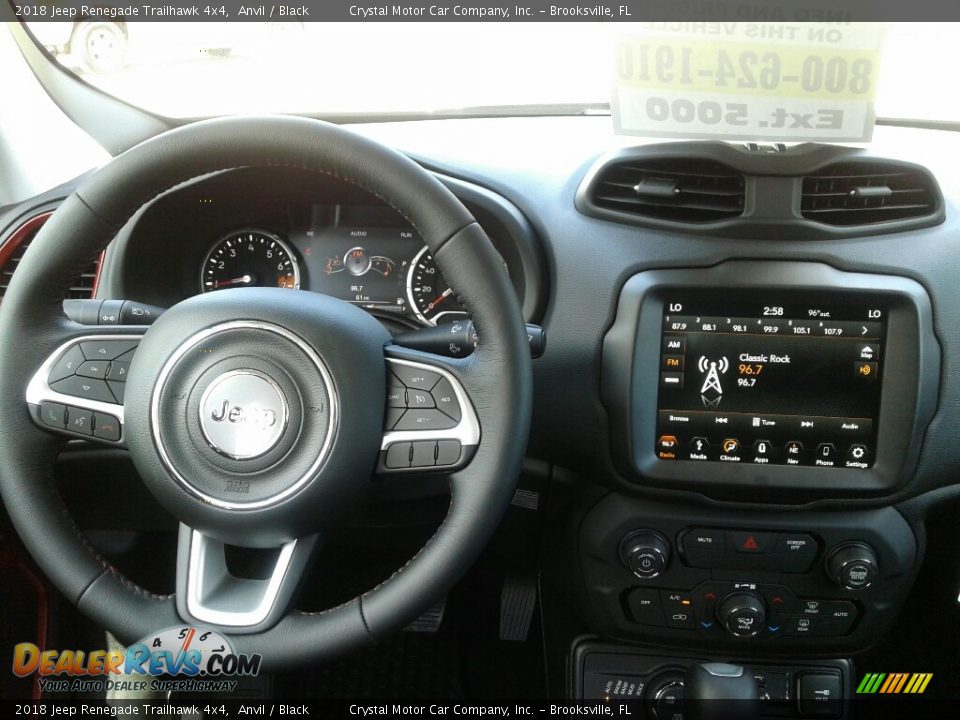The height and width of the screenshot is (720, 960).
Task: Select the FM band
Action: pyautogui.click(x=673, y=362)
